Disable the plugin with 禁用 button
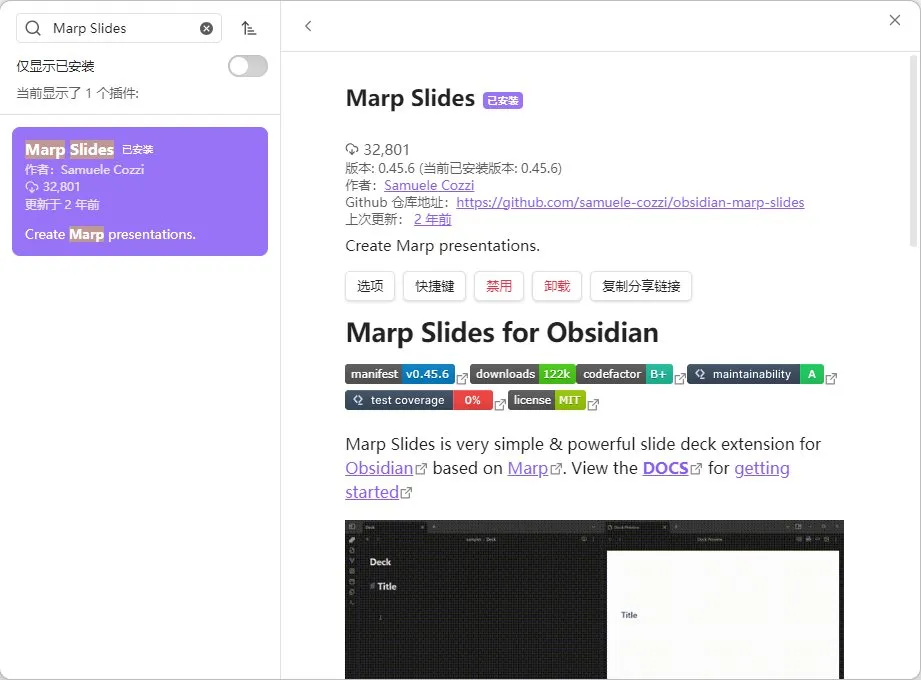 tap(499, 286)
